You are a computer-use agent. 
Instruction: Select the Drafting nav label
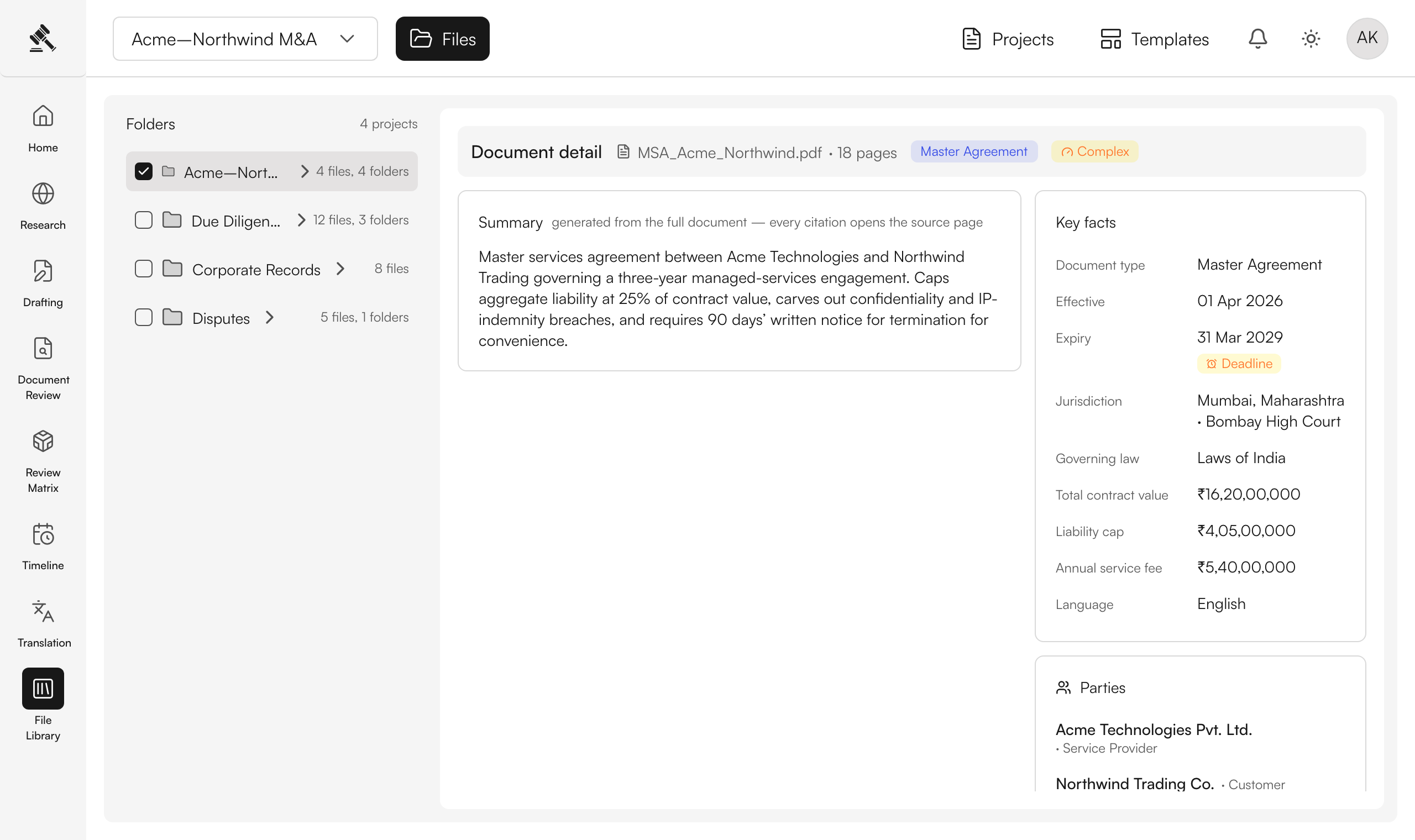[x=43, y=303]
